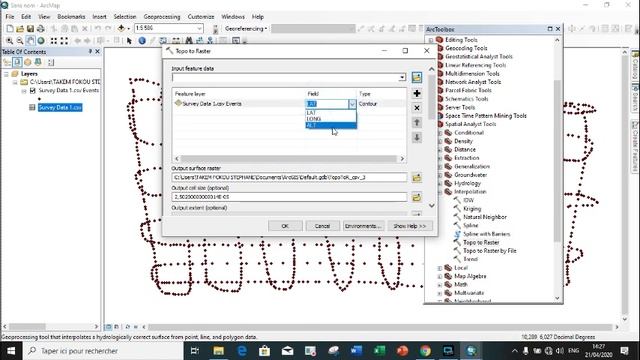Open the Windows menu

click(233, 17)
